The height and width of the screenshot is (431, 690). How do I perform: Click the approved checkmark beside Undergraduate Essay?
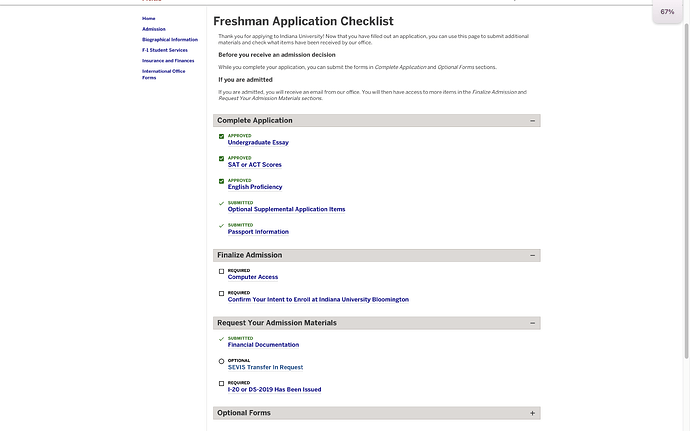tap(221, 136)
